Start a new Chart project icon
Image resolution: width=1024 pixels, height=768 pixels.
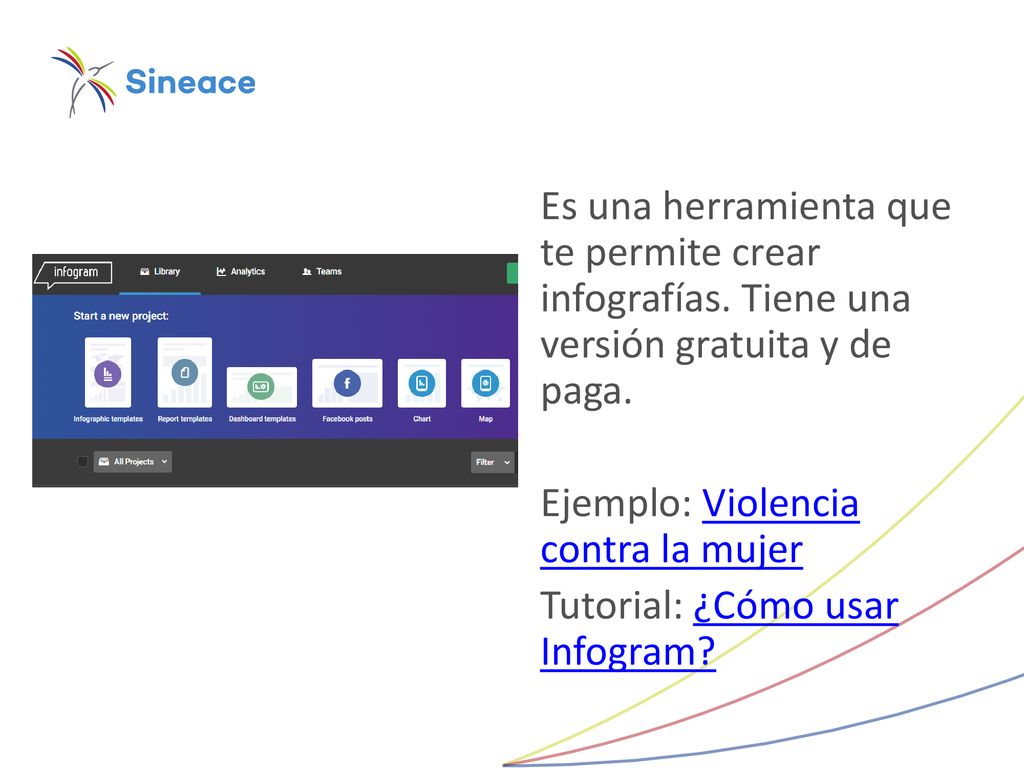click(422, 383)
